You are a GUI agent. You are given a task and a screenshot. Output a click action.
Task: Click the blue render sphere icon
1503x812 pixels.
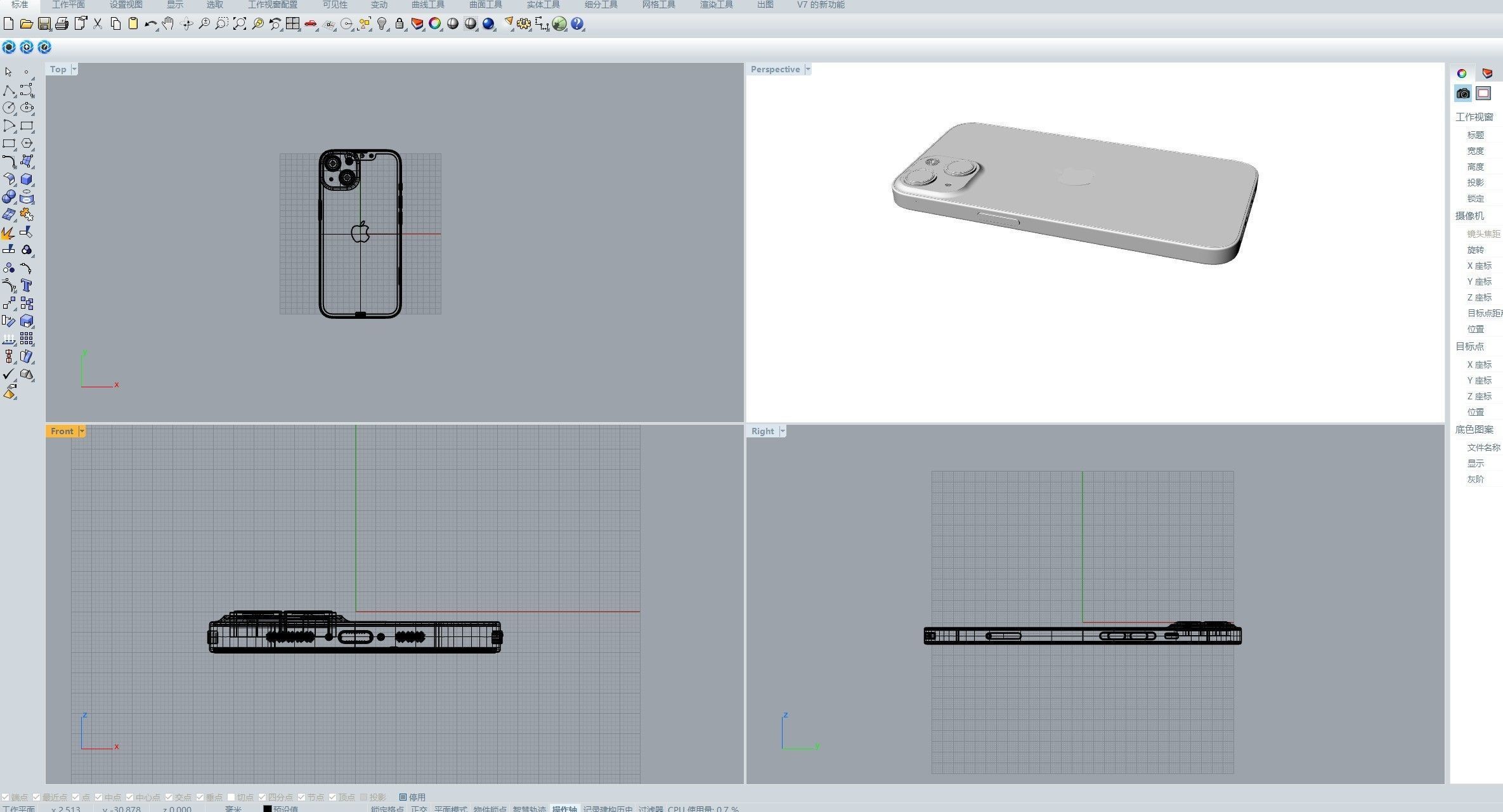[x=488, y=24]
